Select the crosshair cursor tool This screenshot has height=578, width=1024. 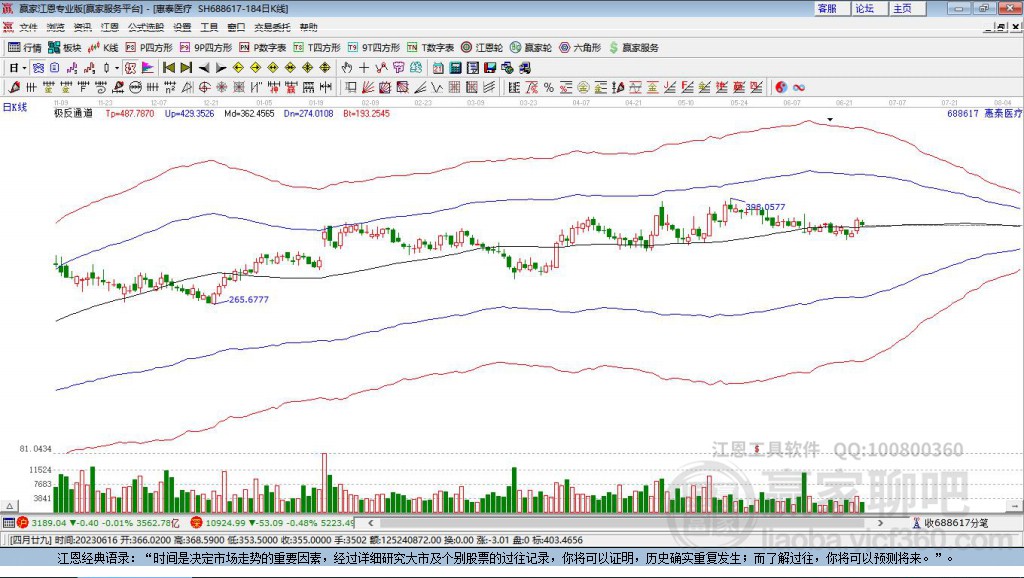364,68
